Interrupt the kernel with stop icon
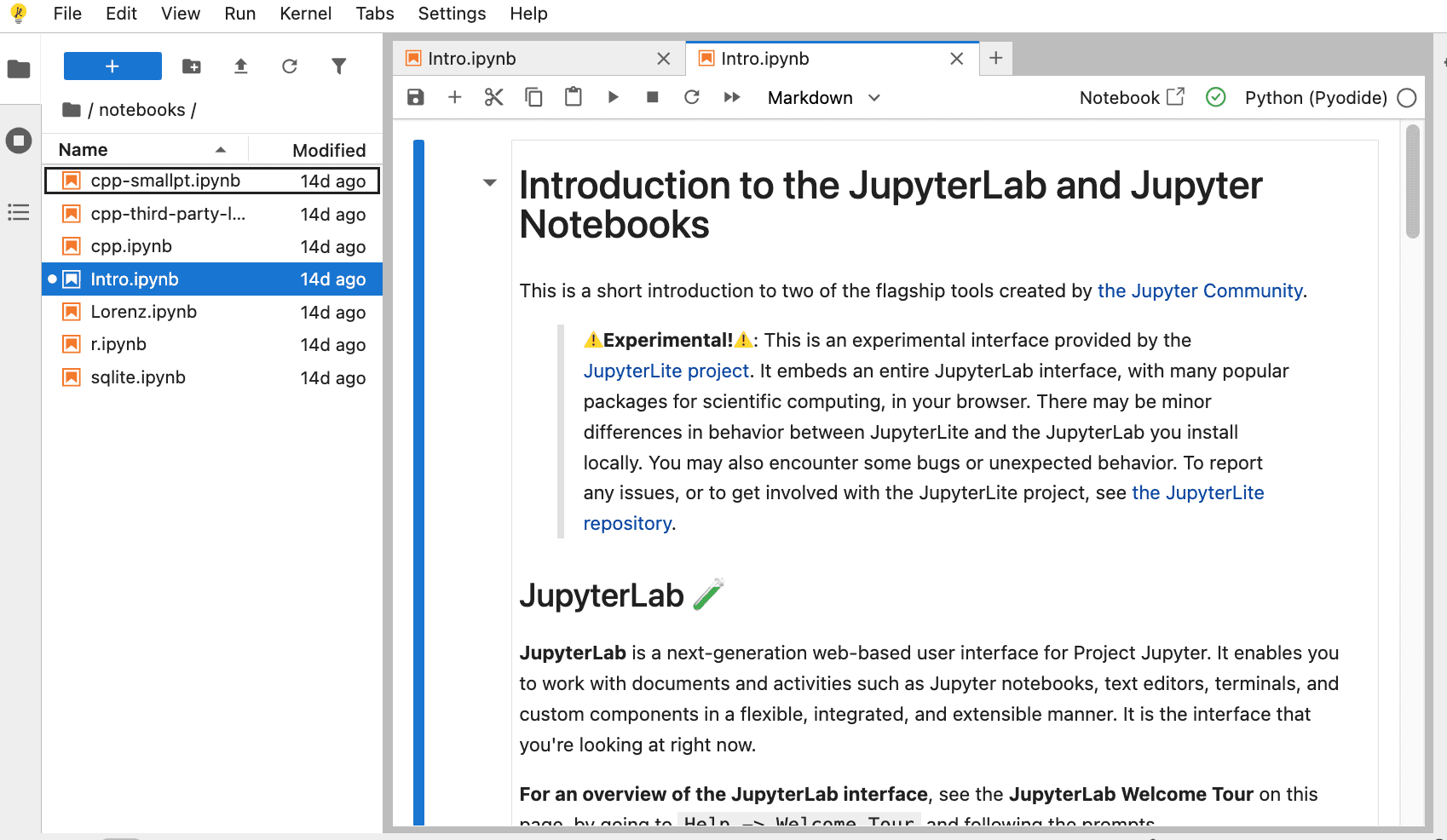This screenshot has width=1447, height=840. [x=653, y=97]
